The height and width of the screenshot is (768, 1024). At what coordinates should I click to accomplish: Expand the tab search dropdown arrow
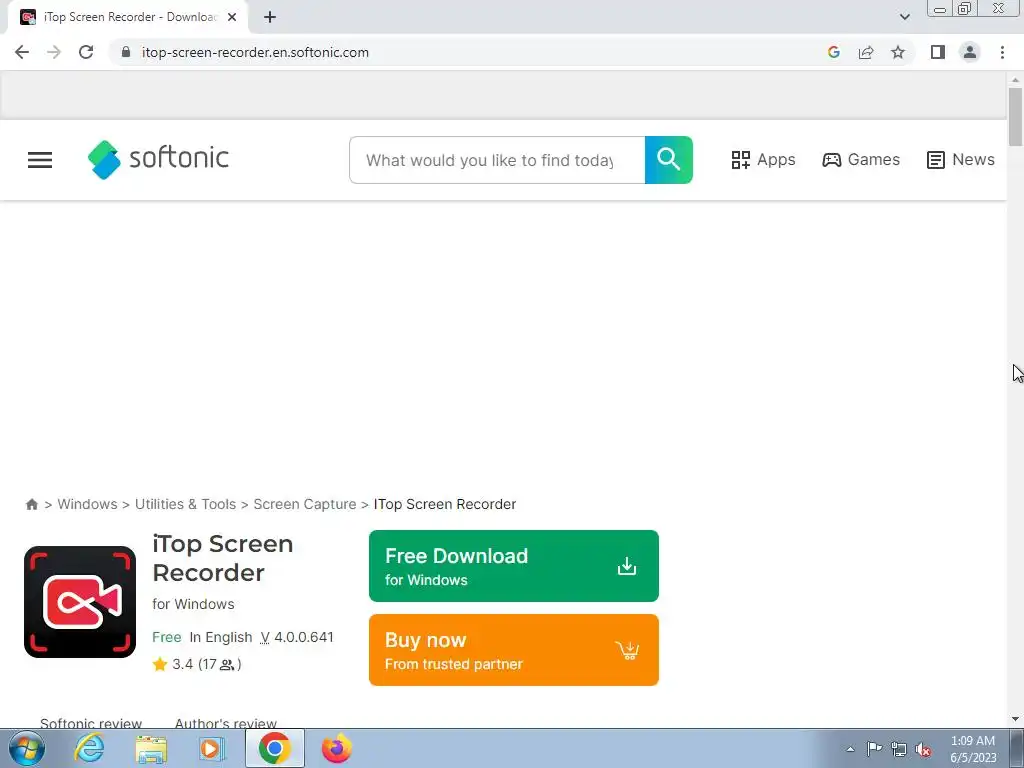coord(904,17)
